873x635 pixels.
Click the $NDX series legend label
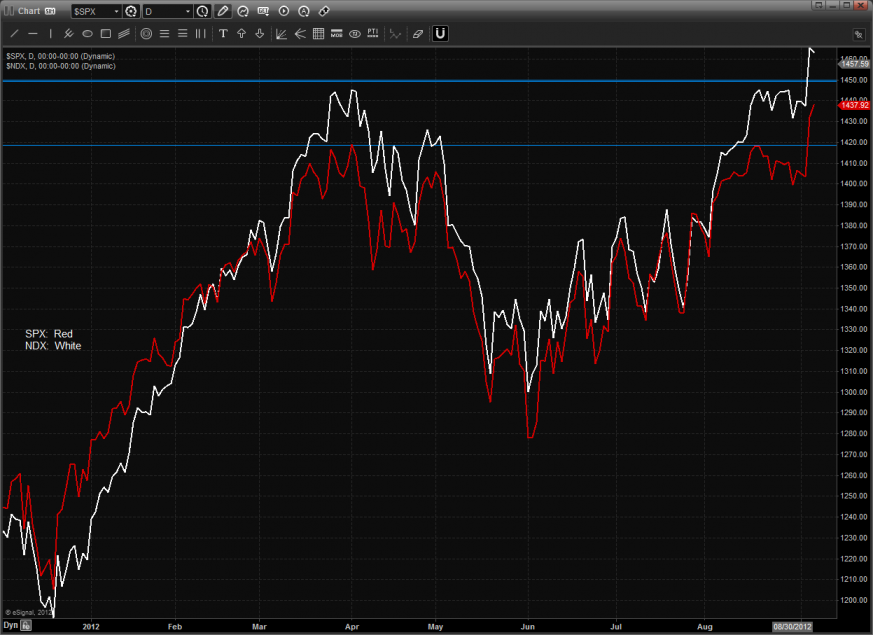(x=61, y=66)
